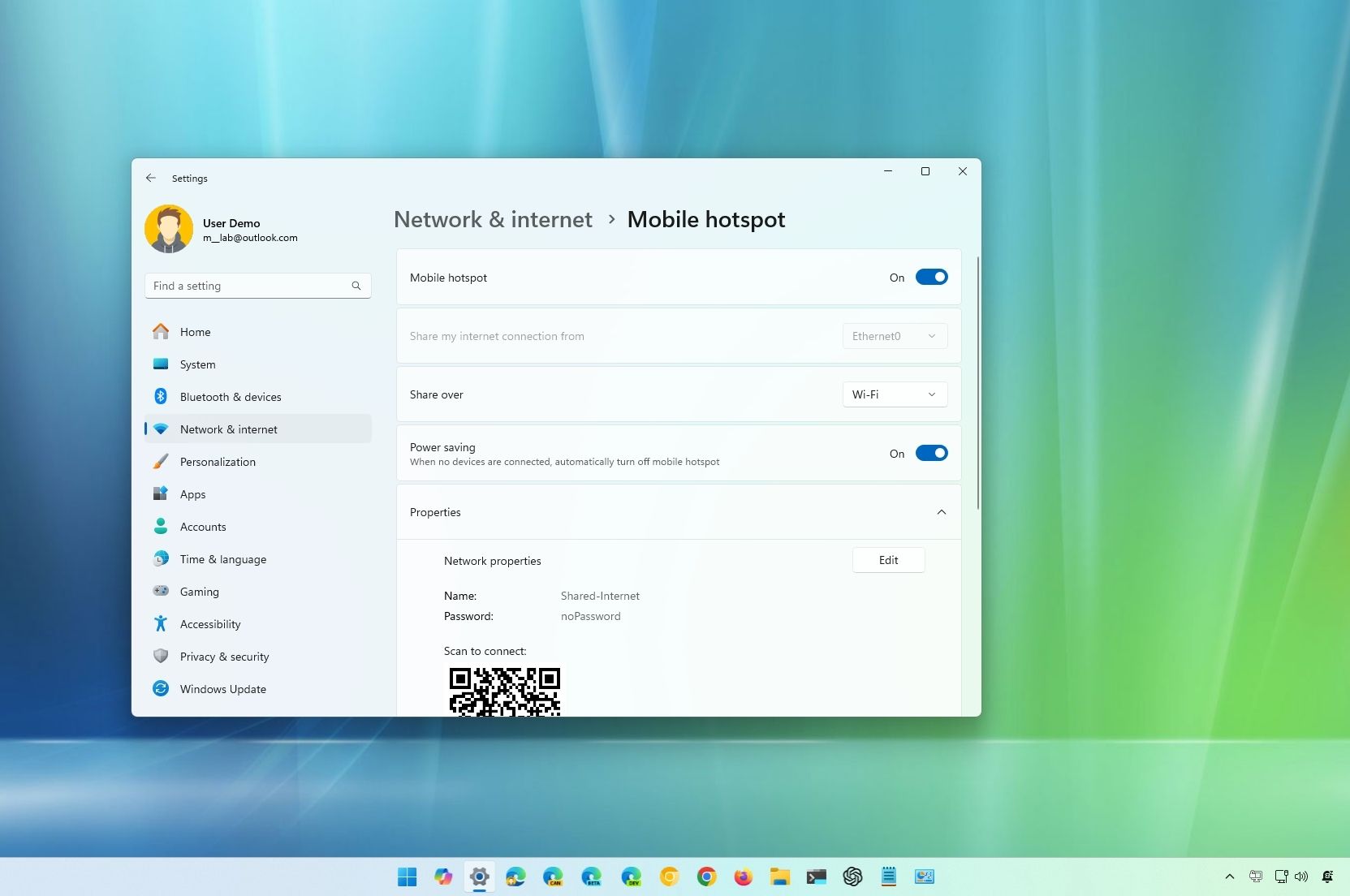Open File Explorer from the taskbar
Image resolution: width=1350 pixels, height=896 pixels.
[780, 877]
